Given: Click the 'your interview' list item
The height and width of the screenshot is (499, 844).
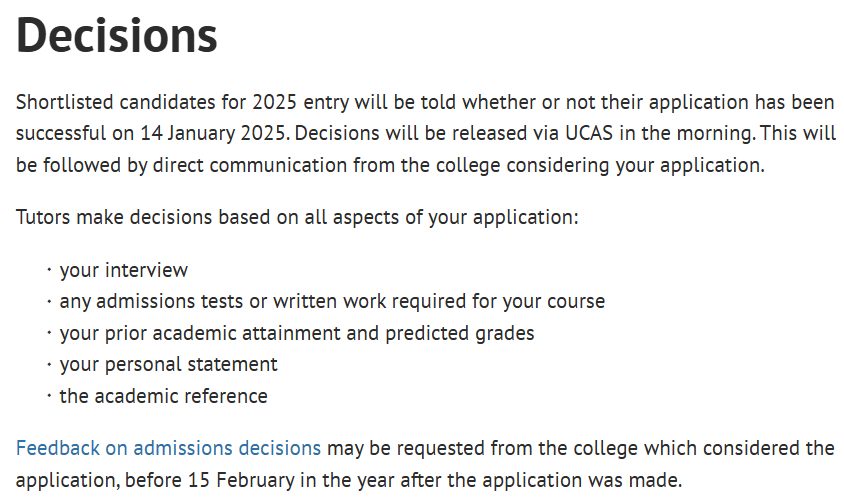Looking at the screenshot, I should [x=124, y=270].
